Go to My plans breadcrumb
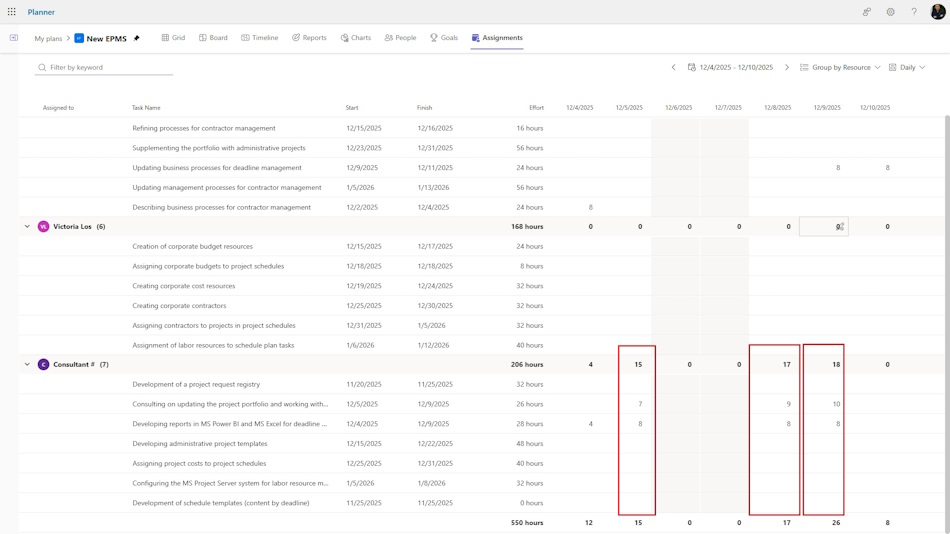 [x=48, y=38]
